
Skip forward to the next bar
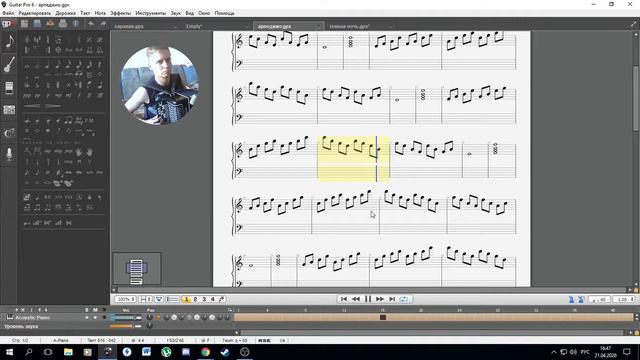coord(380,299)
